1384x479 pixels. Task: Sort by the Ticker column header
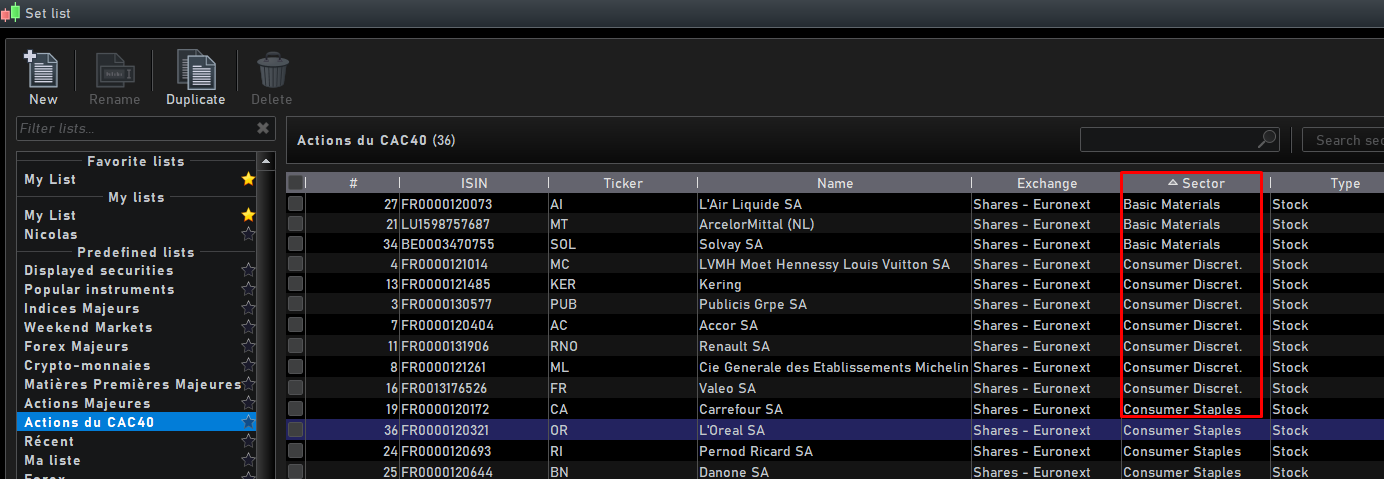[x=623, y=183]
